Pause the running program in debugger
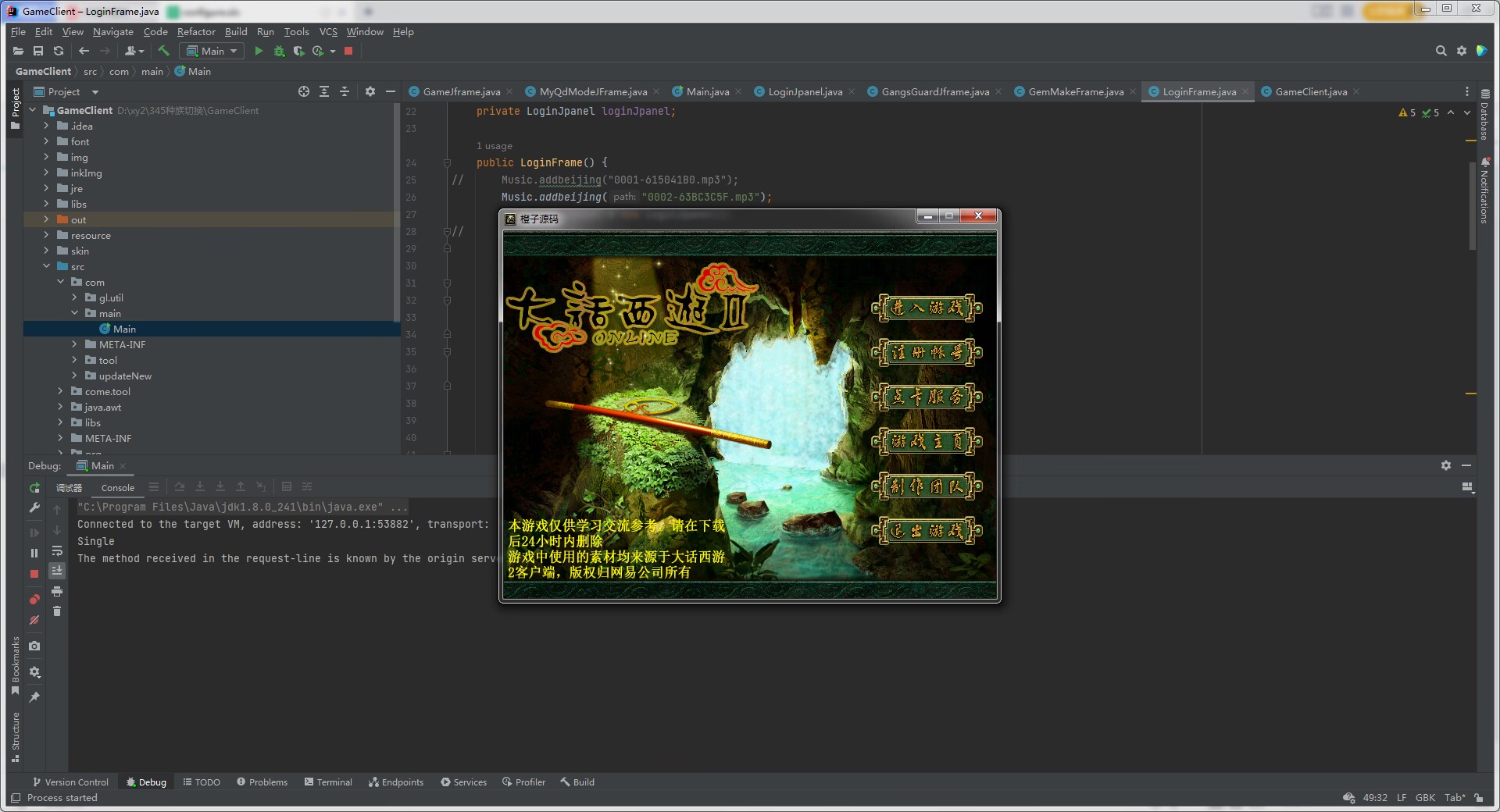This screenshot has height=812, width=1500. 34,553
